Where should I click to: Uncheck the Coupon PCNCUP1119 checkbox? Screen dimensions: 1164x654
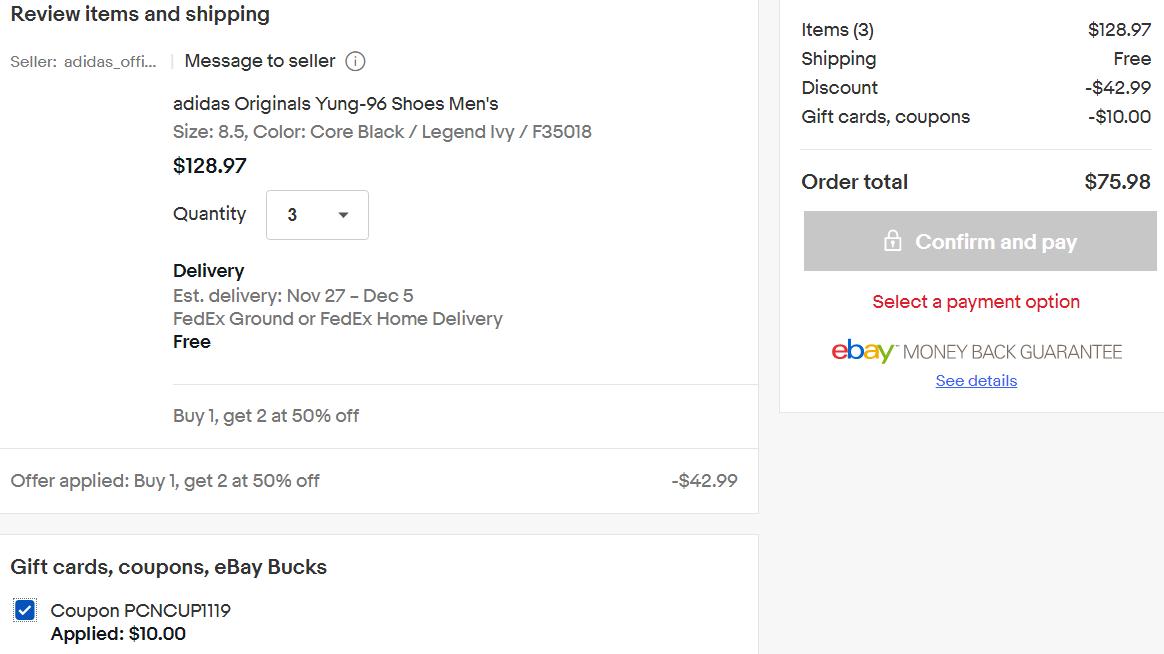(x=24, y=610)
